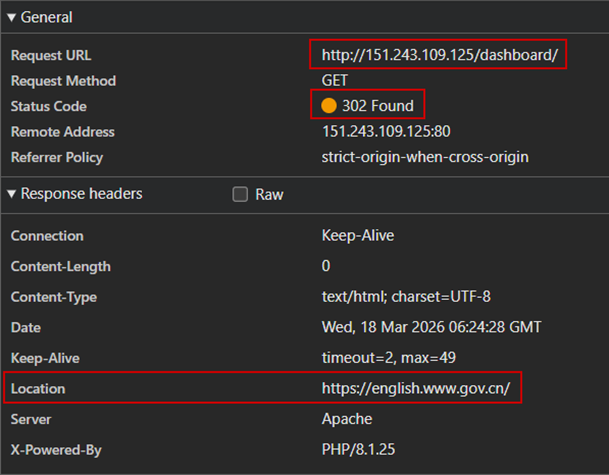Click the Content-Length header name

pyautogui.click(x=61, y=266)
